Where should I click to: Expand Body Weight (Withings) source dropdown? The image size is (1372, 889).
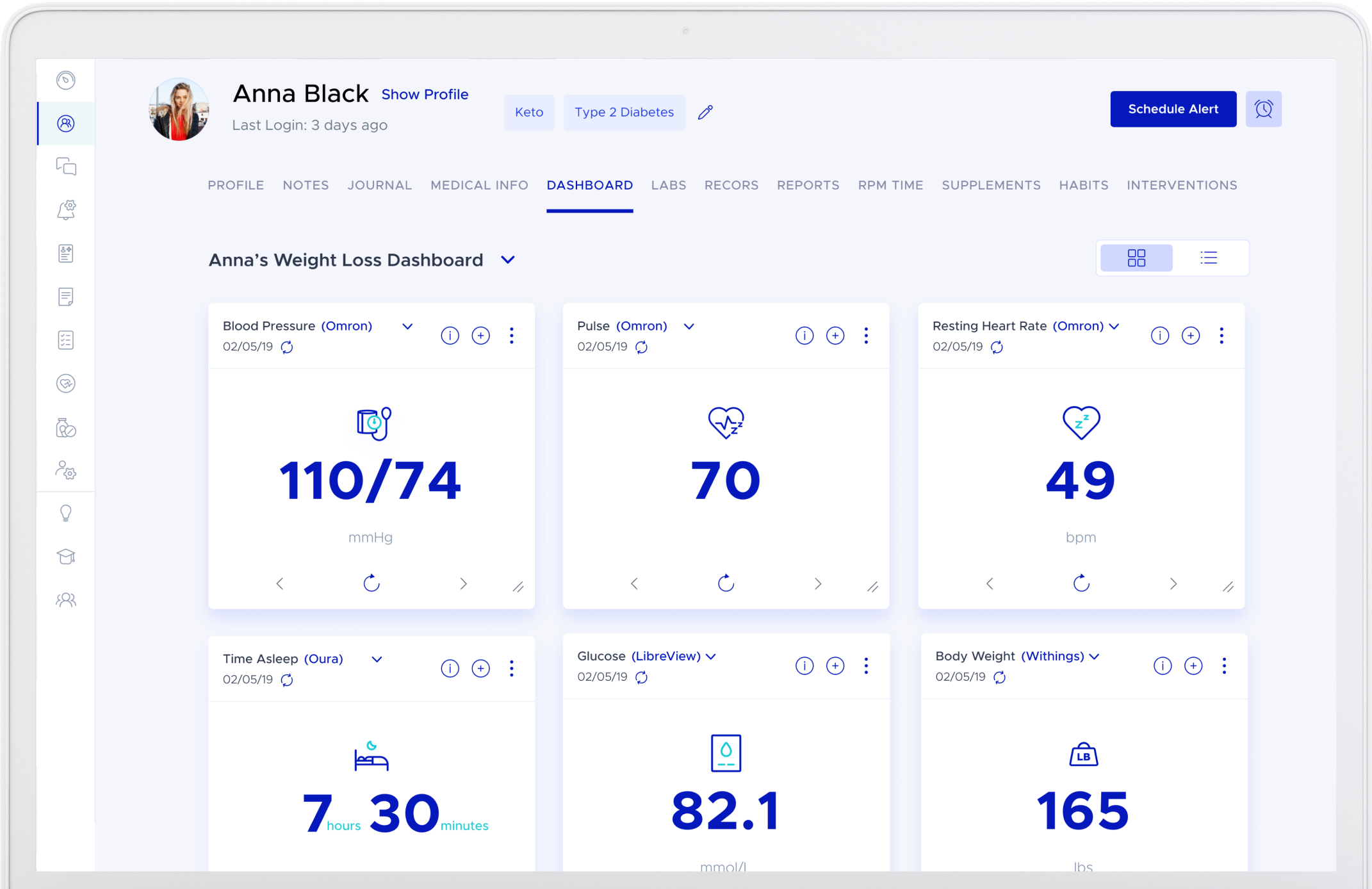[x=1095, y=657]
